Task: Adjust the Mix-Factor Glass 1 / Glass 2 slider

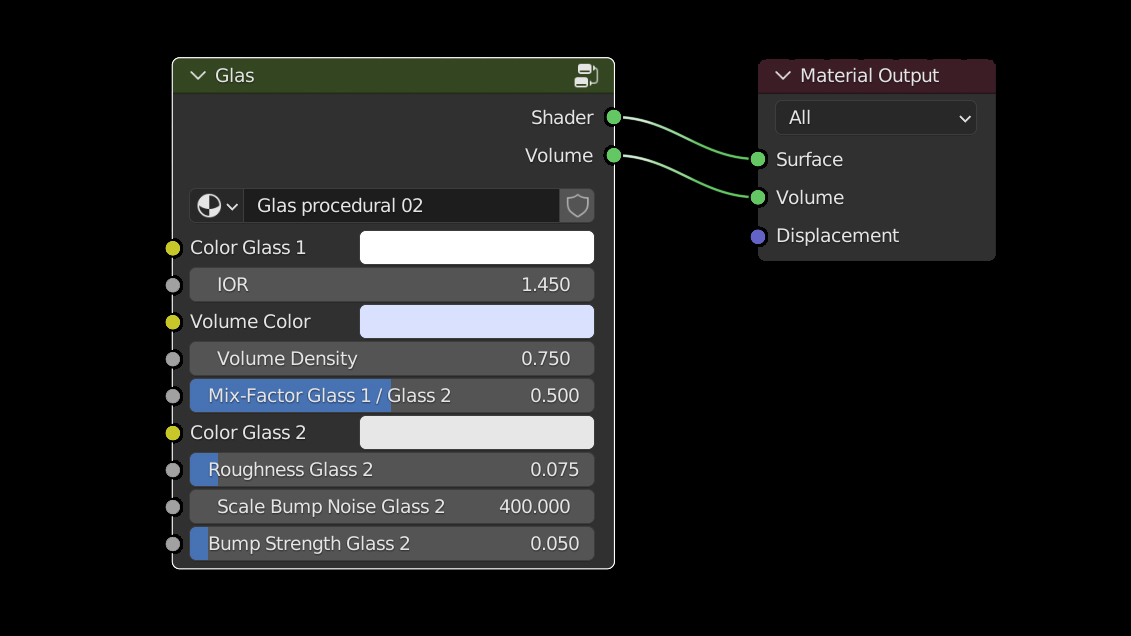Action: 392,396
